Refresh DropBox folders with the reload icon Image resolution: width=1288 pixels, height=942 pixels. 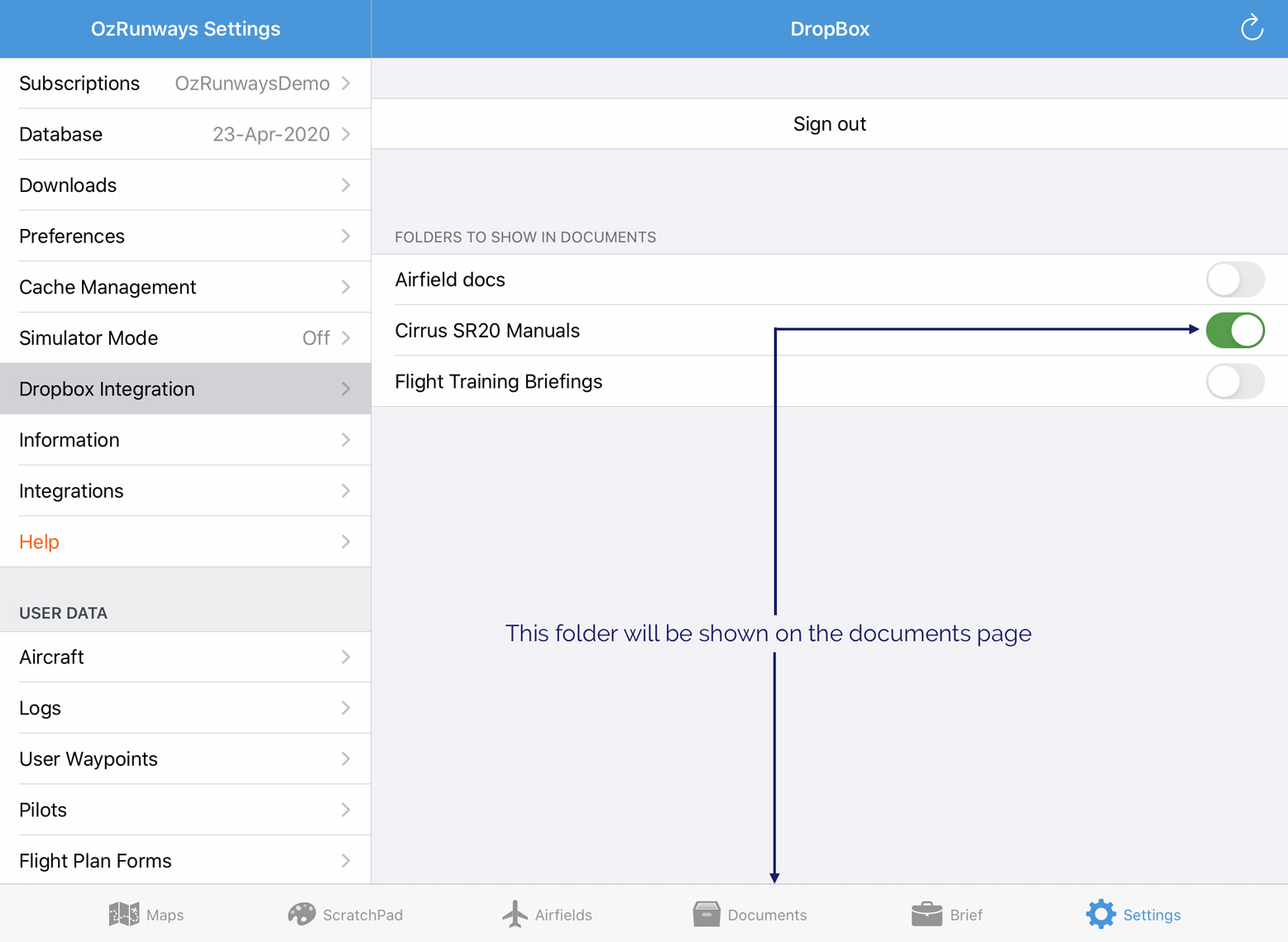pos(1252,27)
